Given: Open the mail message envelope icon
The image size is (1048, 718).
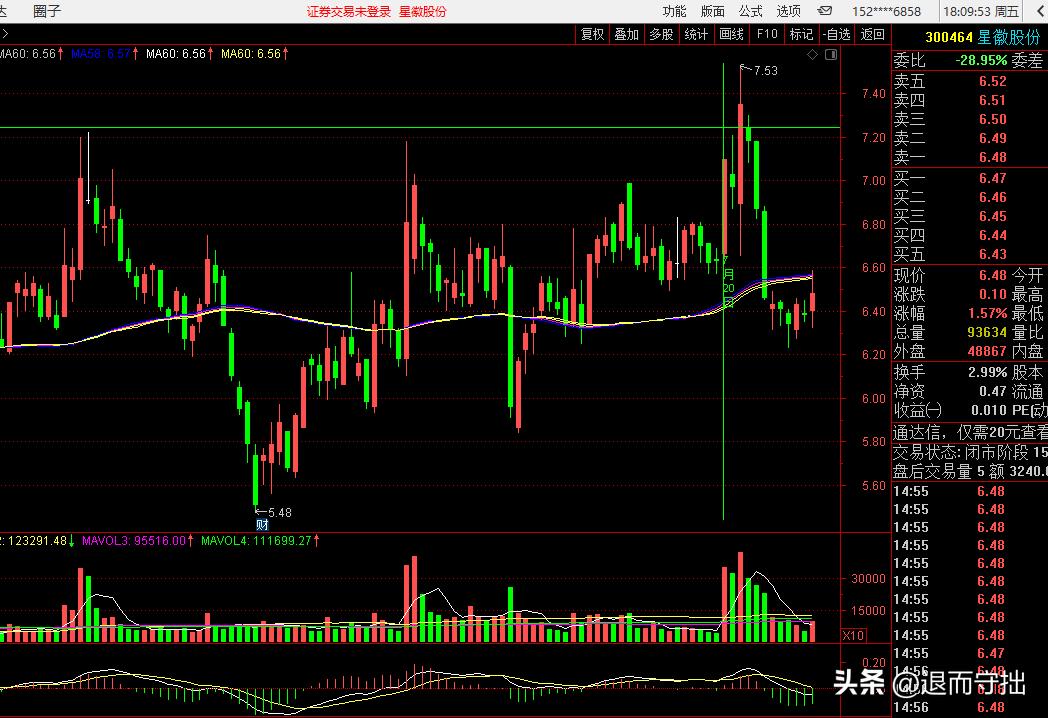Looking at the screenshot, I should [x=825, y=11].
